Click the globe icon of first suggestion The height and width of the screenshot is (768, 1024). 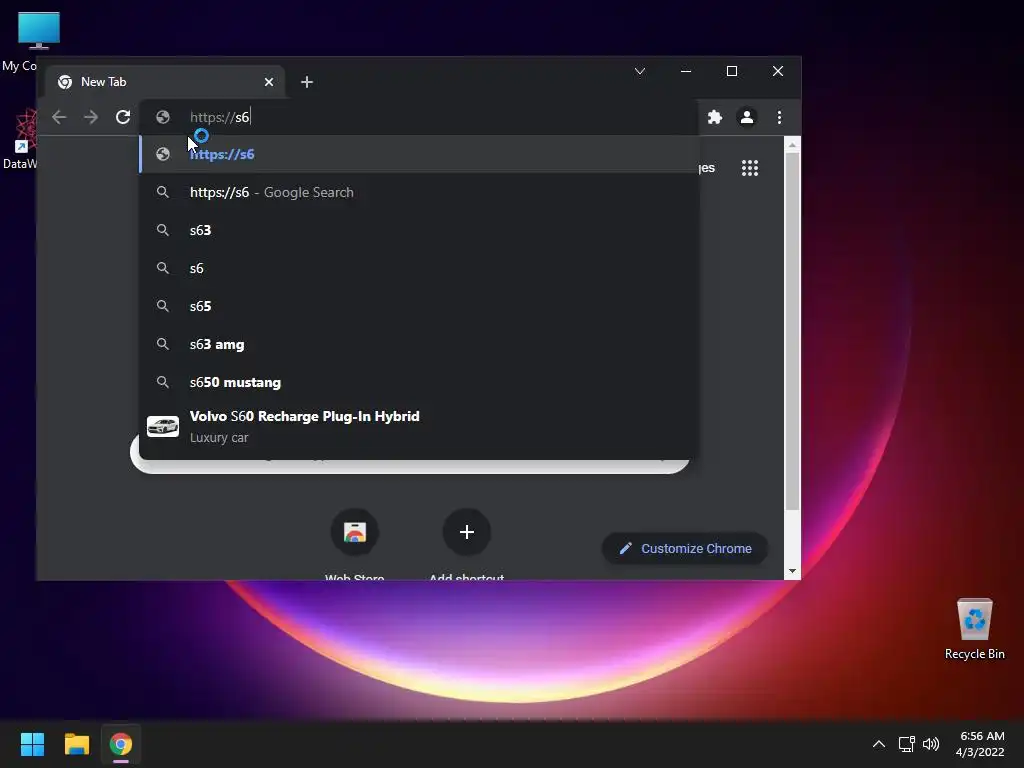tap(163, 153)
